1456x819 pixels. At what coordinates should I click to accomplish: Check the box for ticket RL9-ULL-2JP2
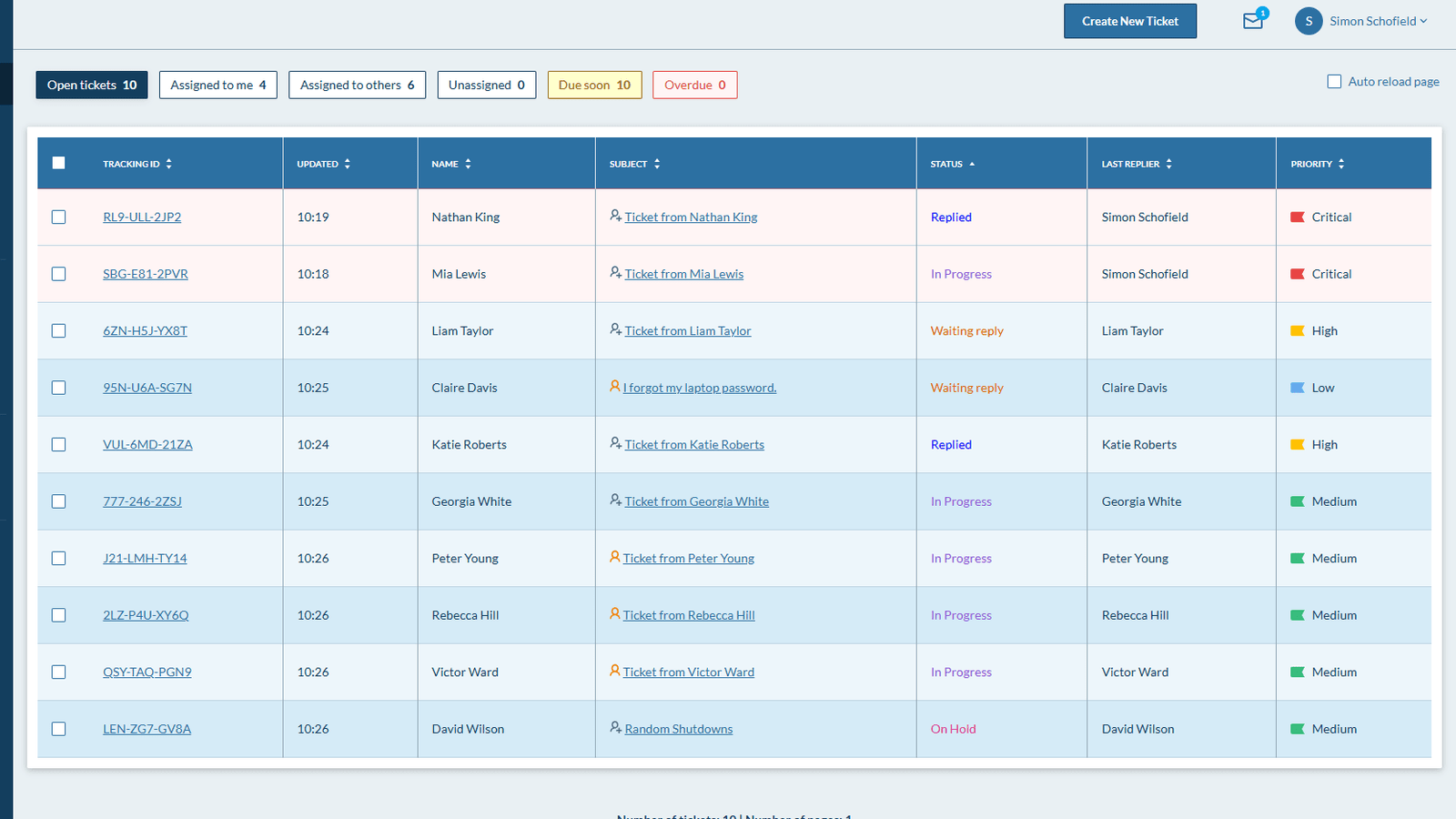pyautogui.click(x=59, y=217)
